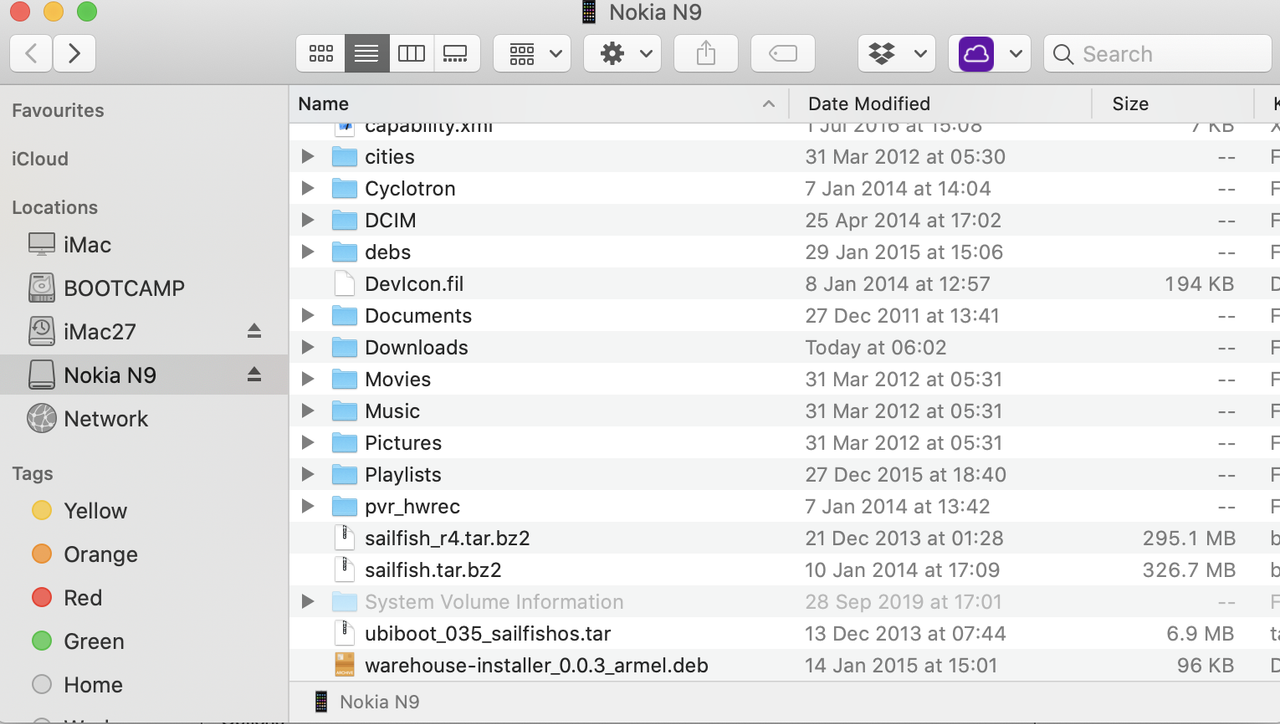Click the Favourites sidebar heading

tap(58, 111)
